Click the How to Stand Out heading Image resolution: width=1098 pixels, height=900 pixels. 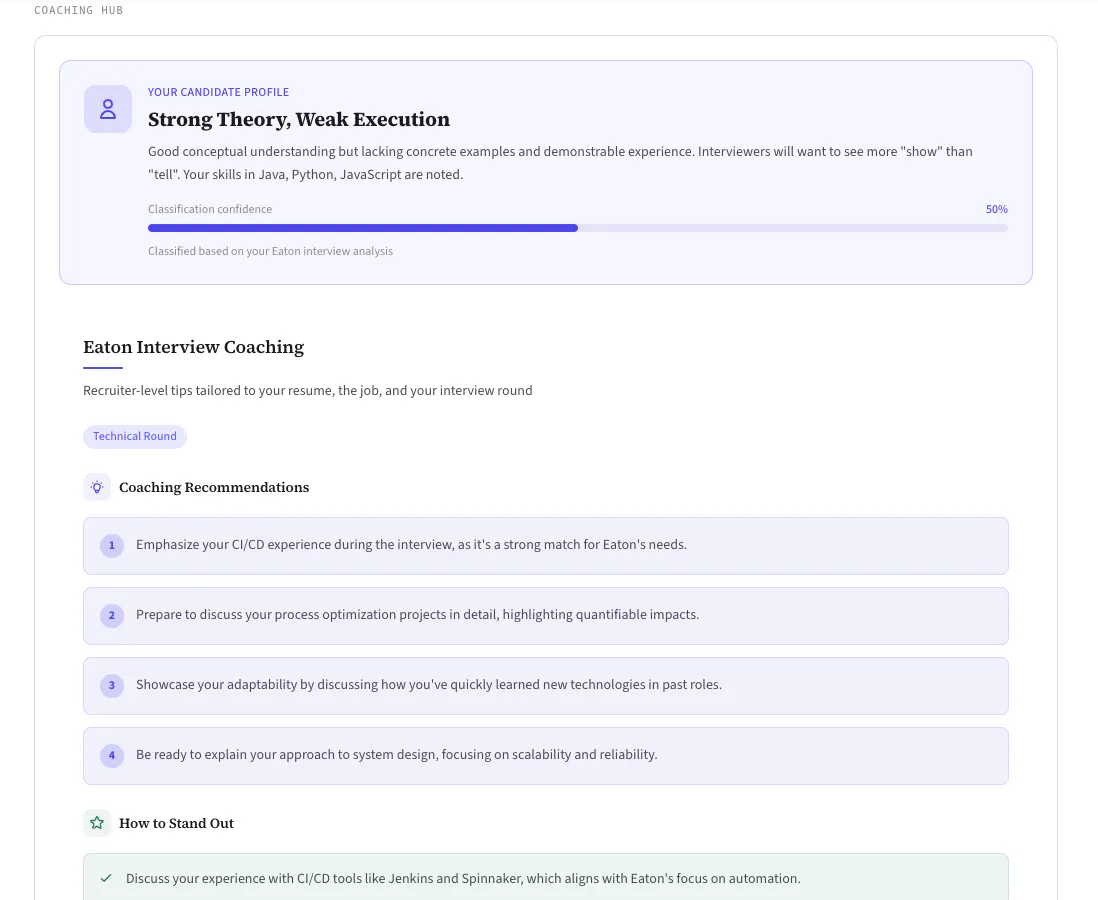(x=176, y=824)
